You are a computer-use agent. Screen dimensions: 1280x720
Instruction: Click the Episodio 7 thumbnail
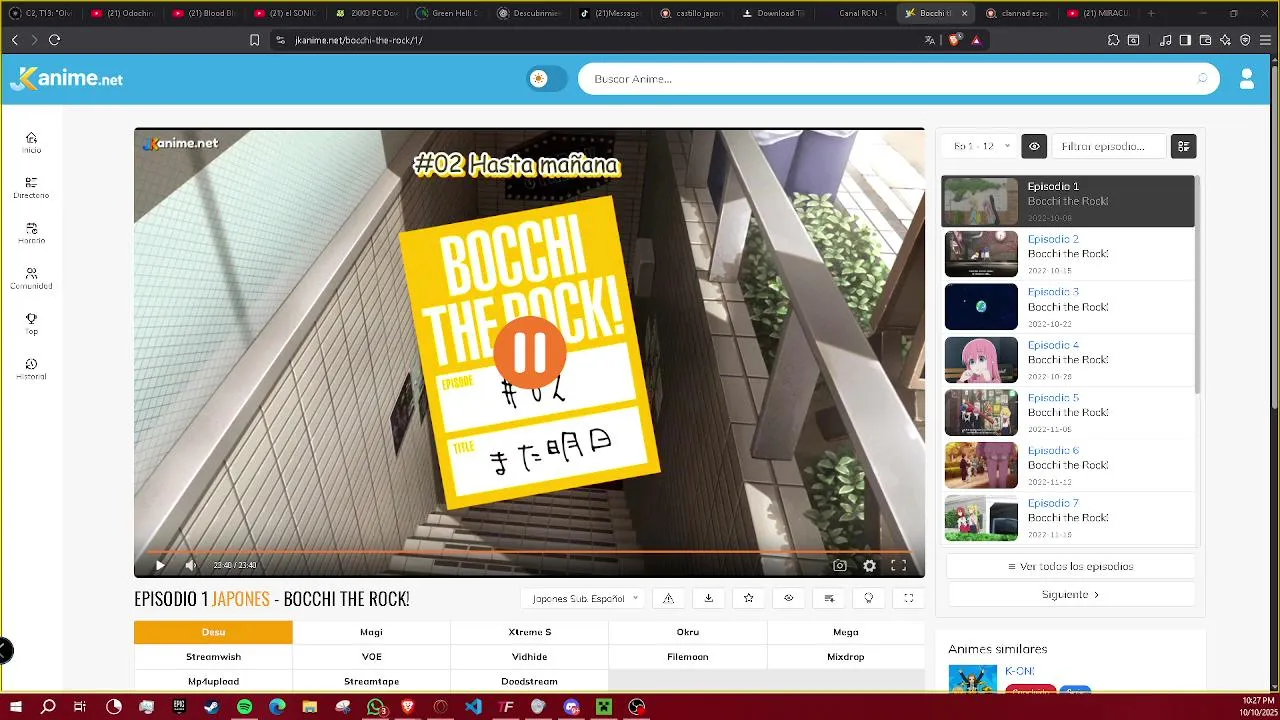click(981, 518)
